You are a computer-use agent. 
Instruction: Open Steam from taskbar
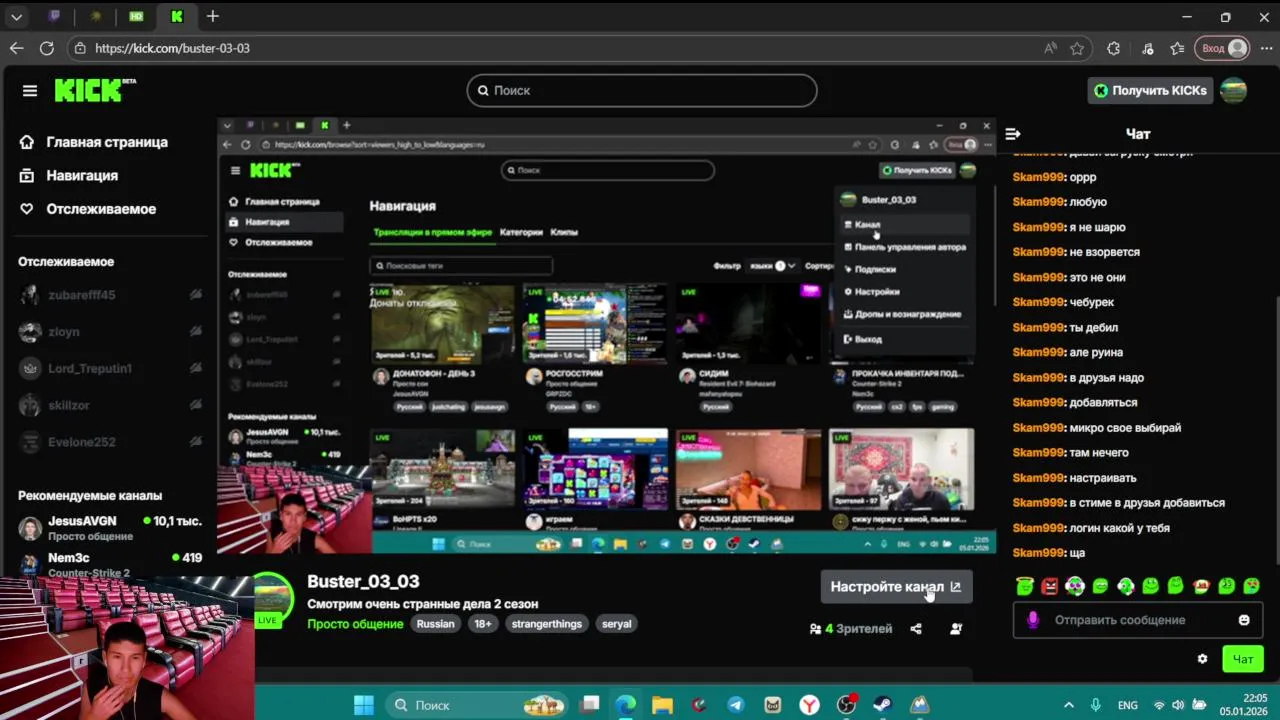pyautogui.click(x=883, y=705)
